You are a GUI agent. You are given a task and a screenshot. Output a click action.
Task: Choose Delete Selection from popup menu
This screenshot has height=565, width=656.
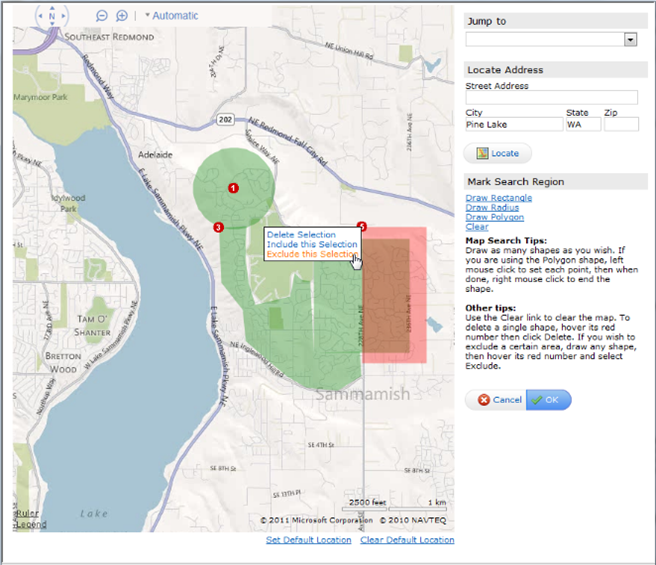tap(301, 235)
